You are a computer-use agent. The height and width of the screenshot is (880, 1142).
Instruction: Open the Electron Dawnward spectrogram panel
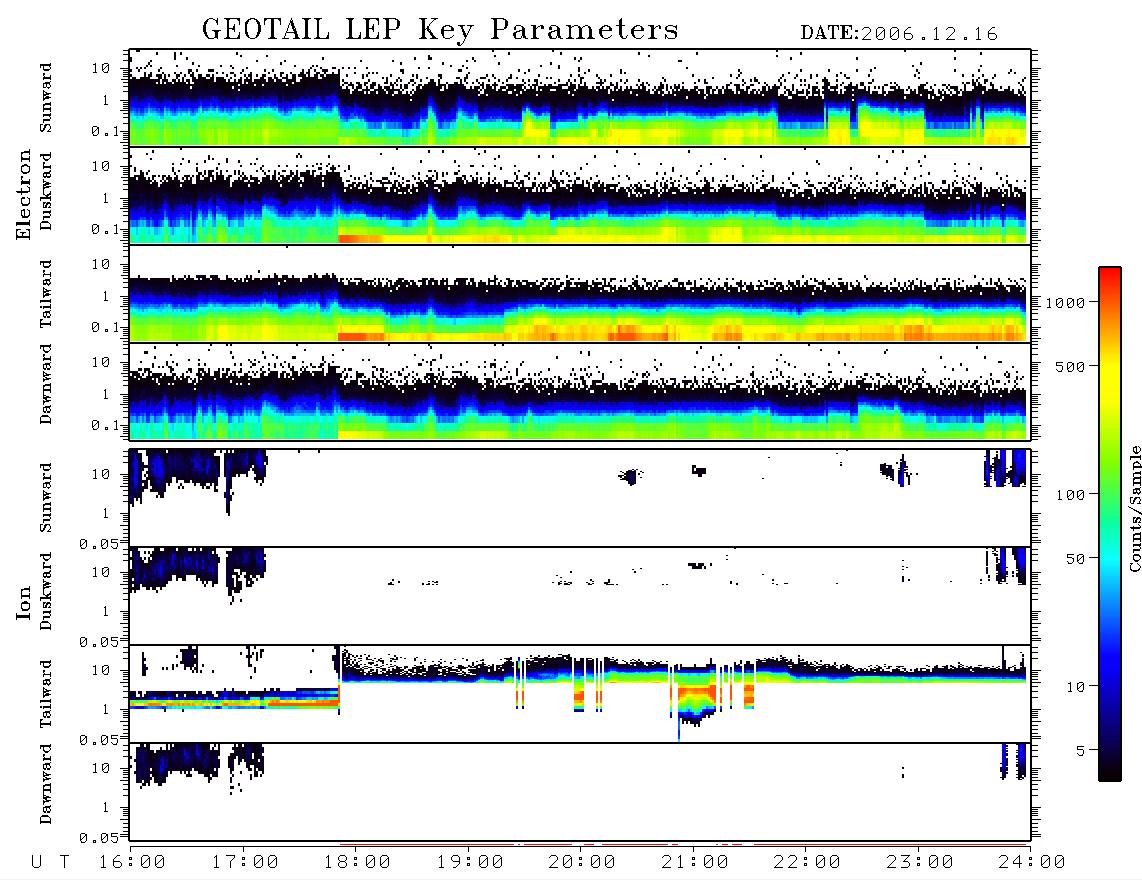coord(580,391)
